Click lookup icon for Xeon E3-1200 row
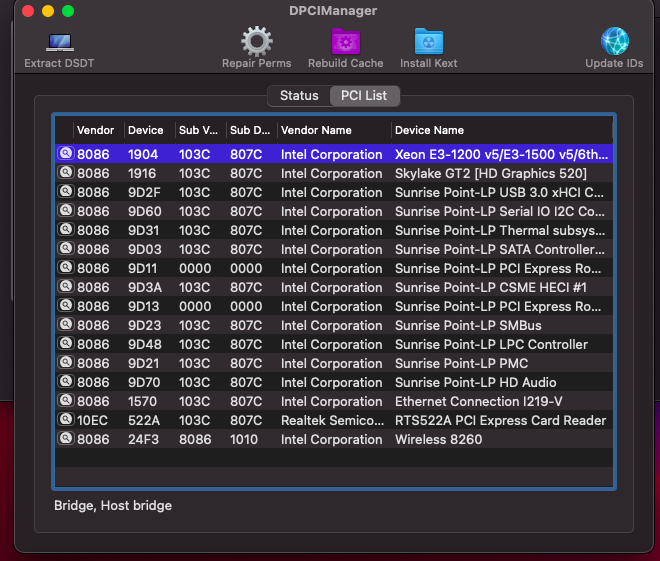The height and width of the screenshot is (561, 660). (x=66, y=153)
